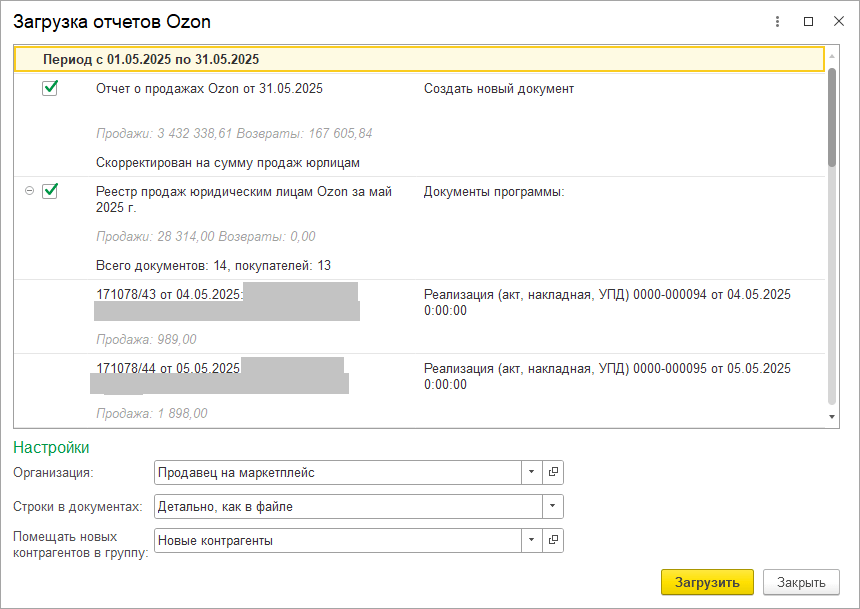The width and height of the screenshot is (860, 609).
Task: Uncheck Реестр продаж юридическим лицам checkbox
Action: coord(50,191)
